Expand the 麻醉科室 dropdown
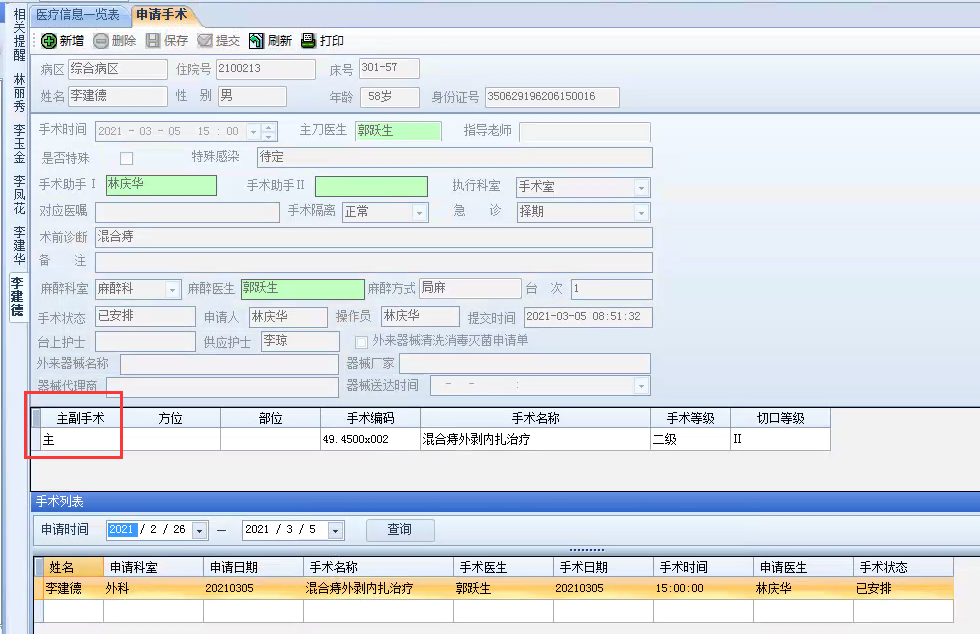 pos(172,289)
